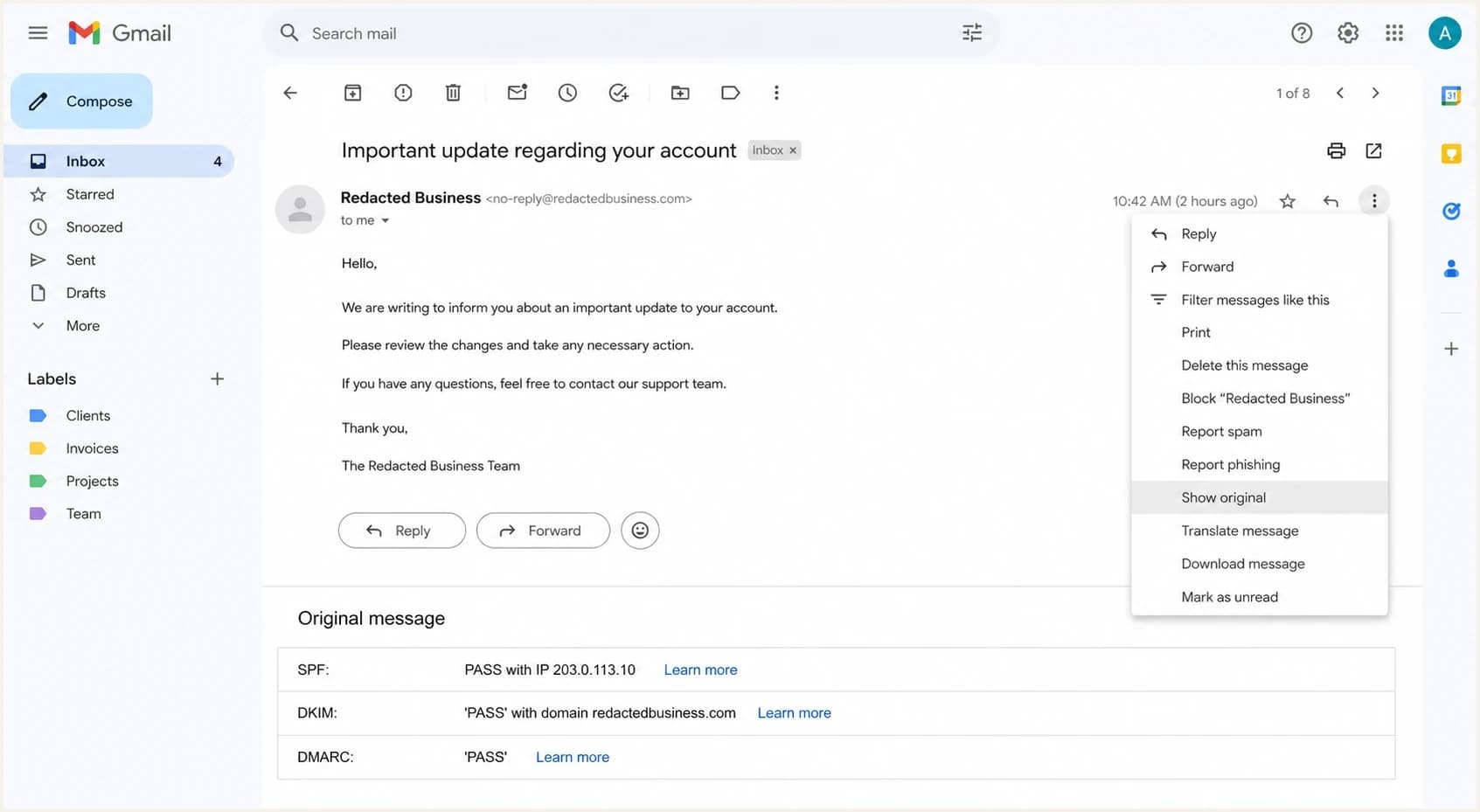Open the Google apps grid

pos(1394,33)
